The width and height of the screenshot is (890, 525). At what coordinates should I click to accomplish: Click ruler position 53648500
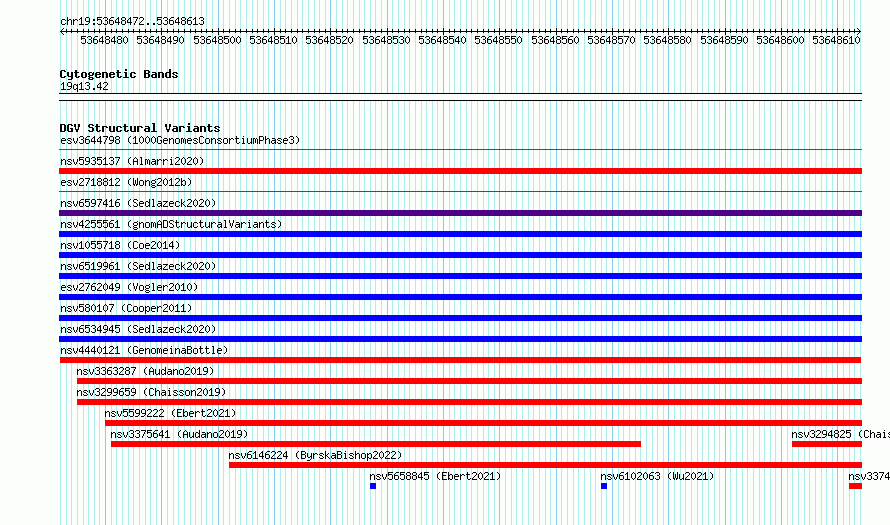pyautogui.click(x=217, y=40)
